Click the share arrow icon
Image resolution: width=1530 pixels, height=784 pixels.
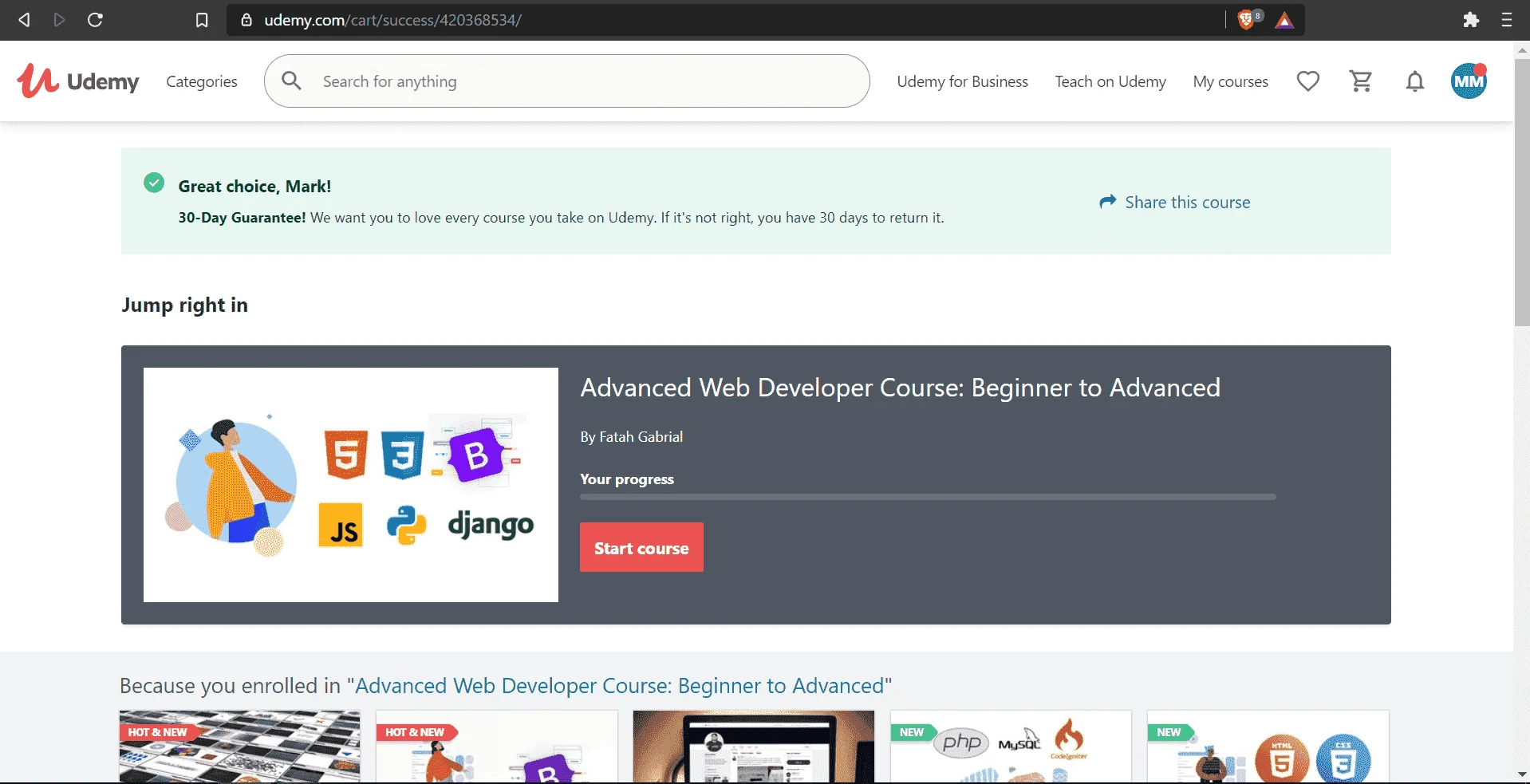(1107, 202)
